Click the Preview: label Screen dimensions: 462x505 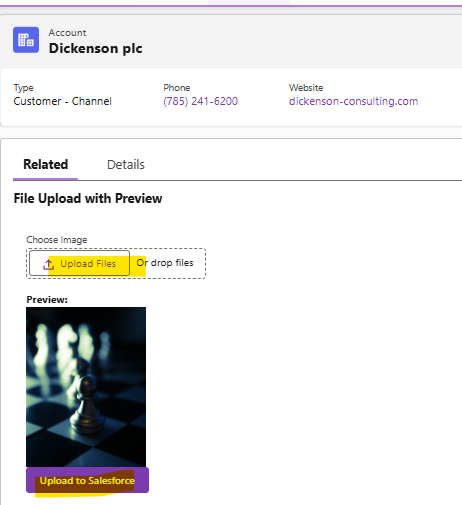click(x=47, y=300)
